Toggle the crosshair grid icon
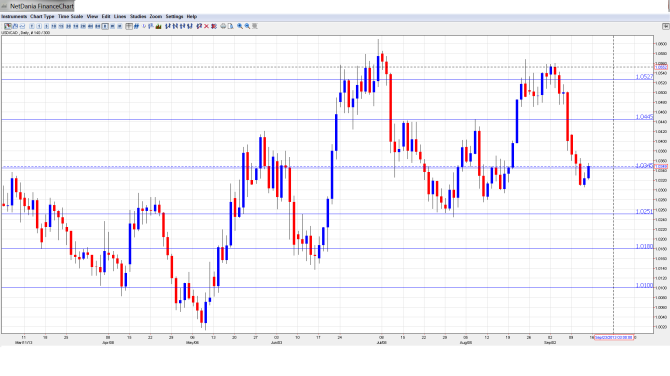 click(x=129, y=26)
